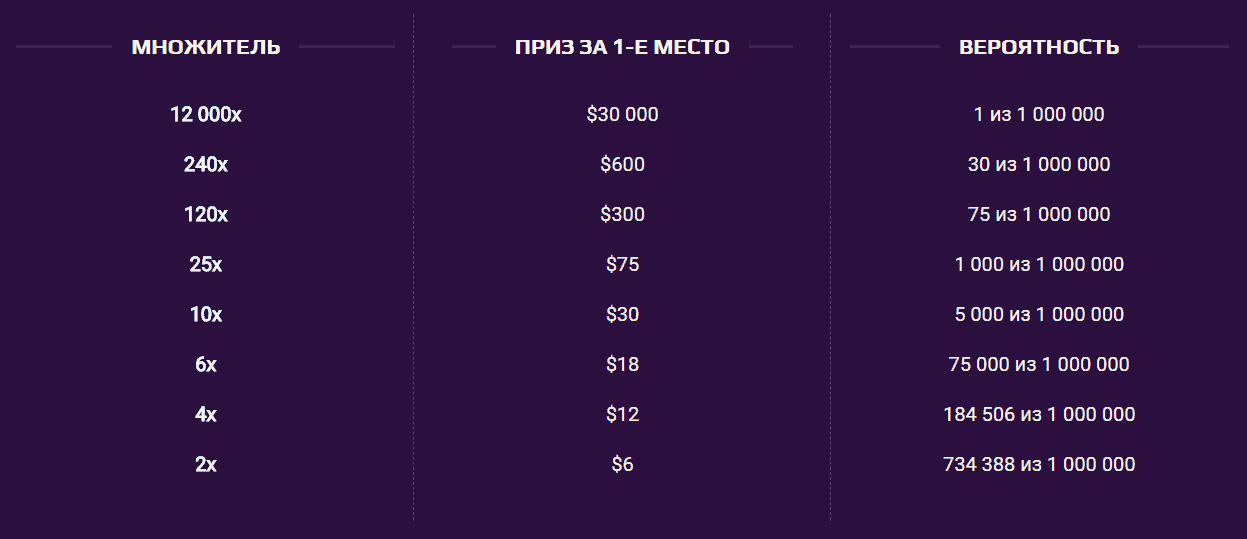1247x539 pixels.
Task: Click the $600 prize amount
Action: tap(622, 165)
